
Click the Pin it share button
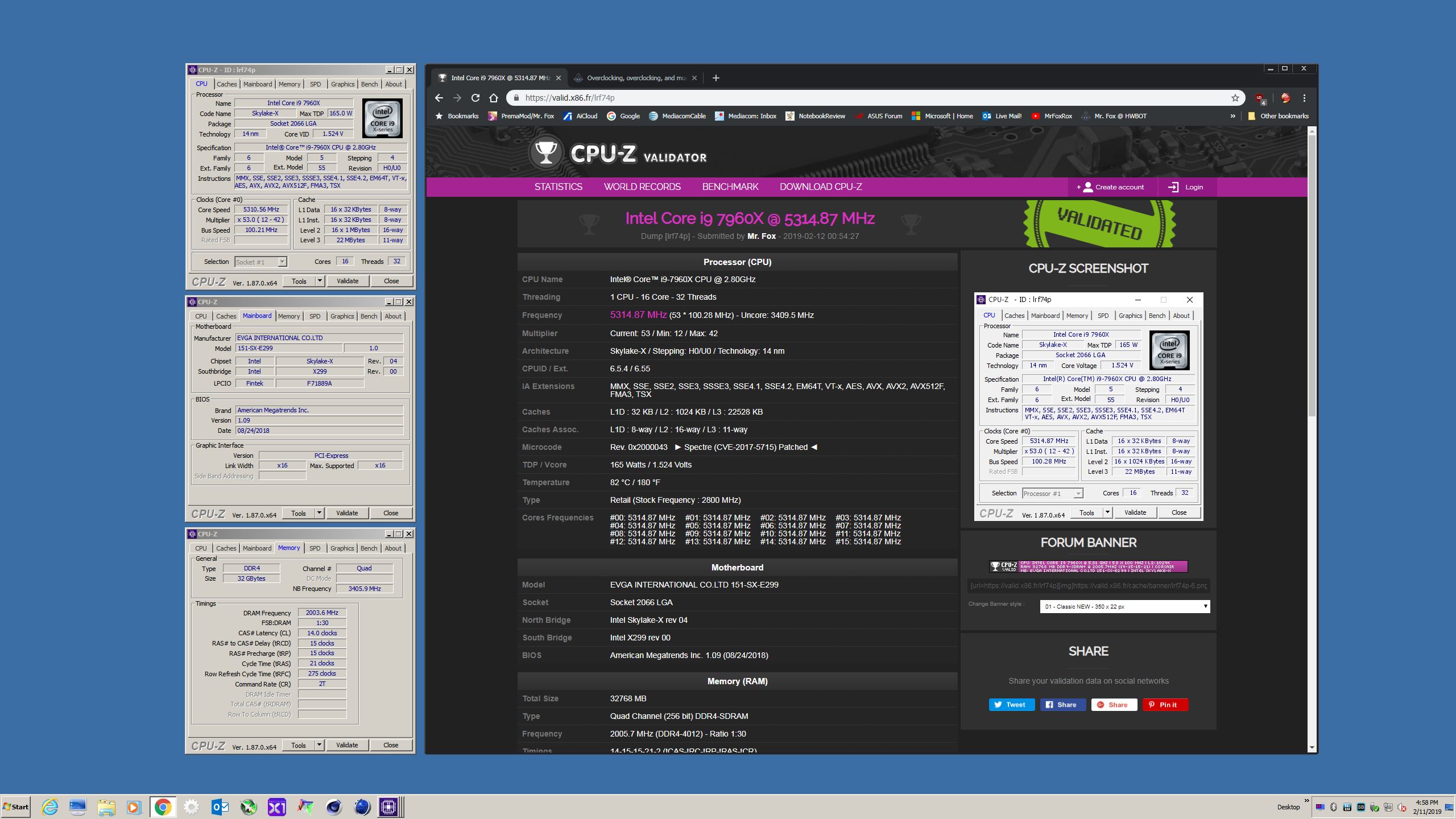[1164, 705]
